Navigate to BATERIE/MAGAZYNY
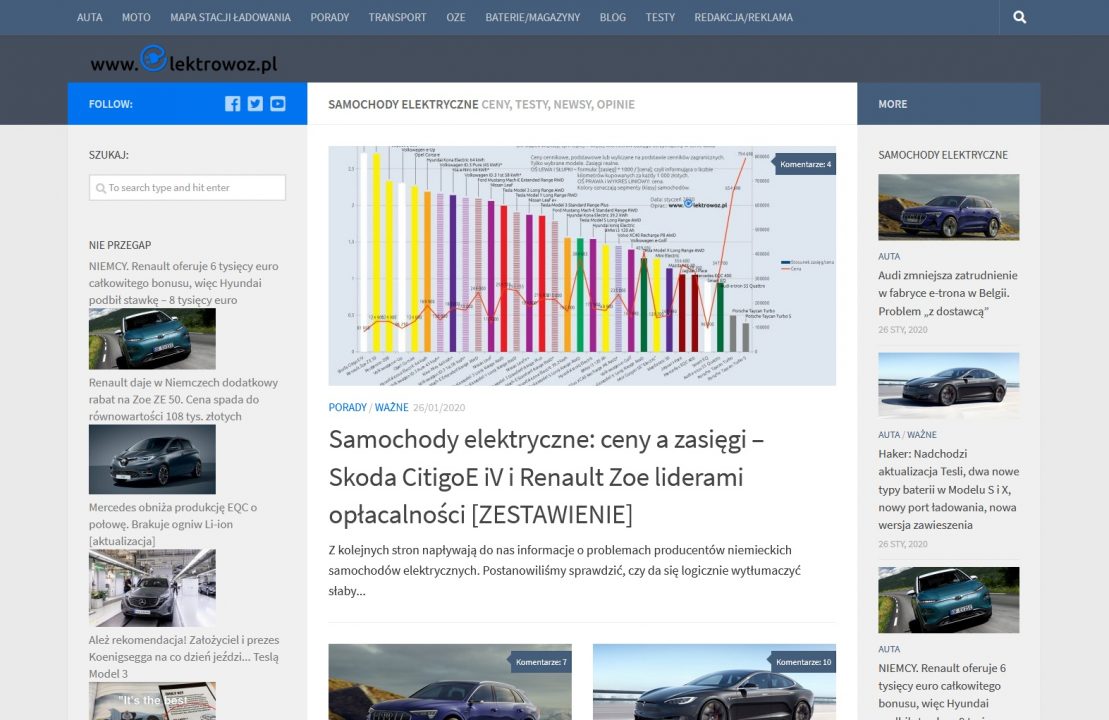 pos(533,17)
